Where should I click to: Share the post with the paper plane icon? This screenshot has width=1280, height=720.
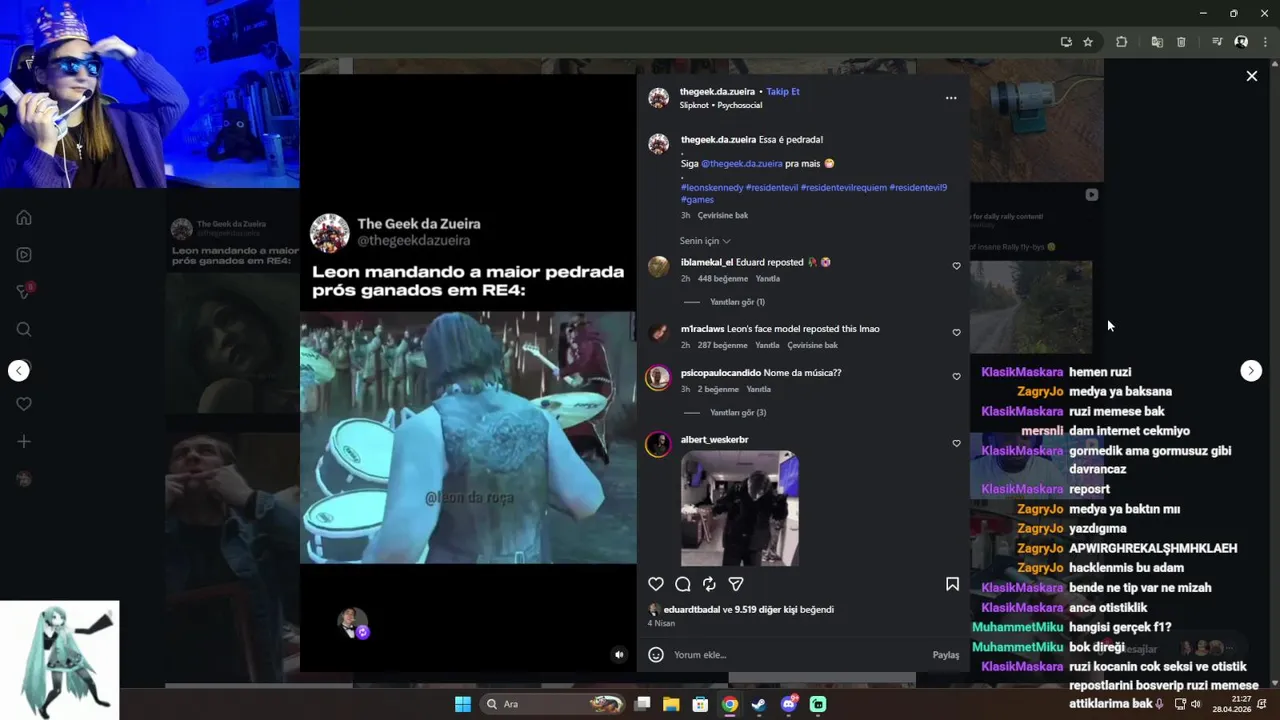736,584
